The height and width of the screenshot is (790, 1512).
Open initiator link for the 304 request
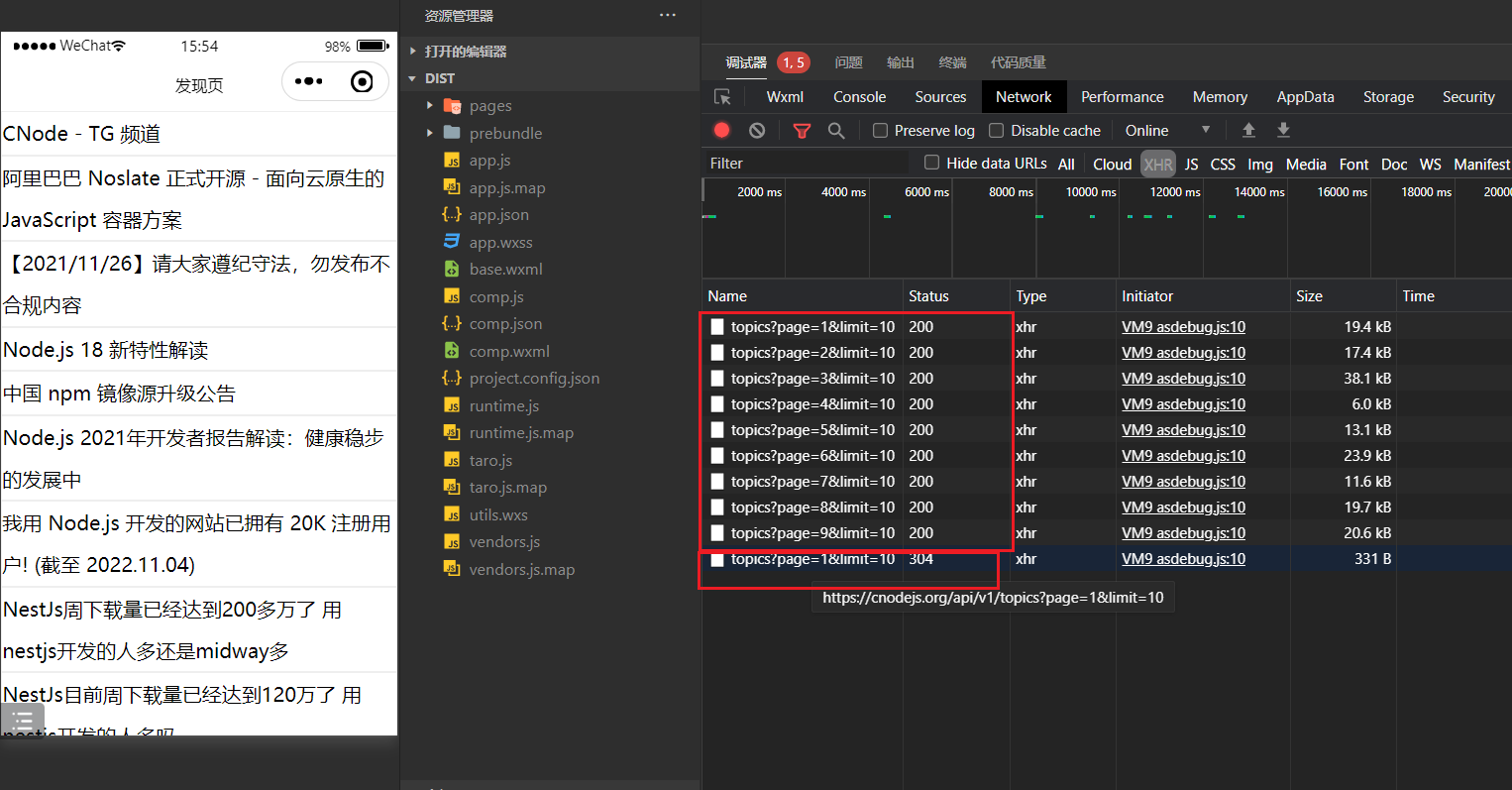[x=1183, y=559]
